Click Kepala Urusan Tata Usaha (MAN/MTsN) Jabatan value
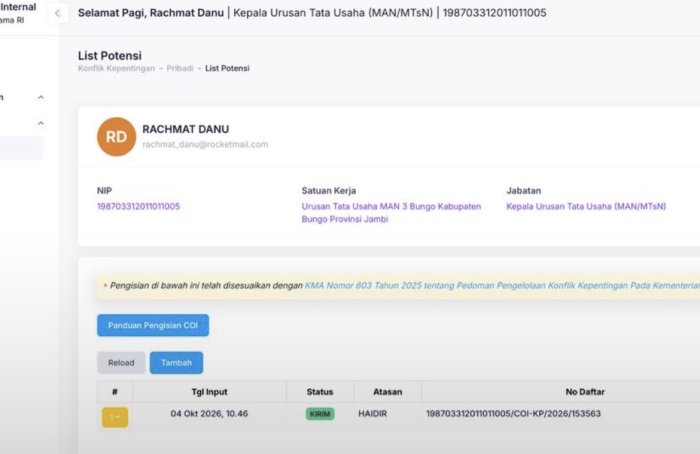 (586, 206)
